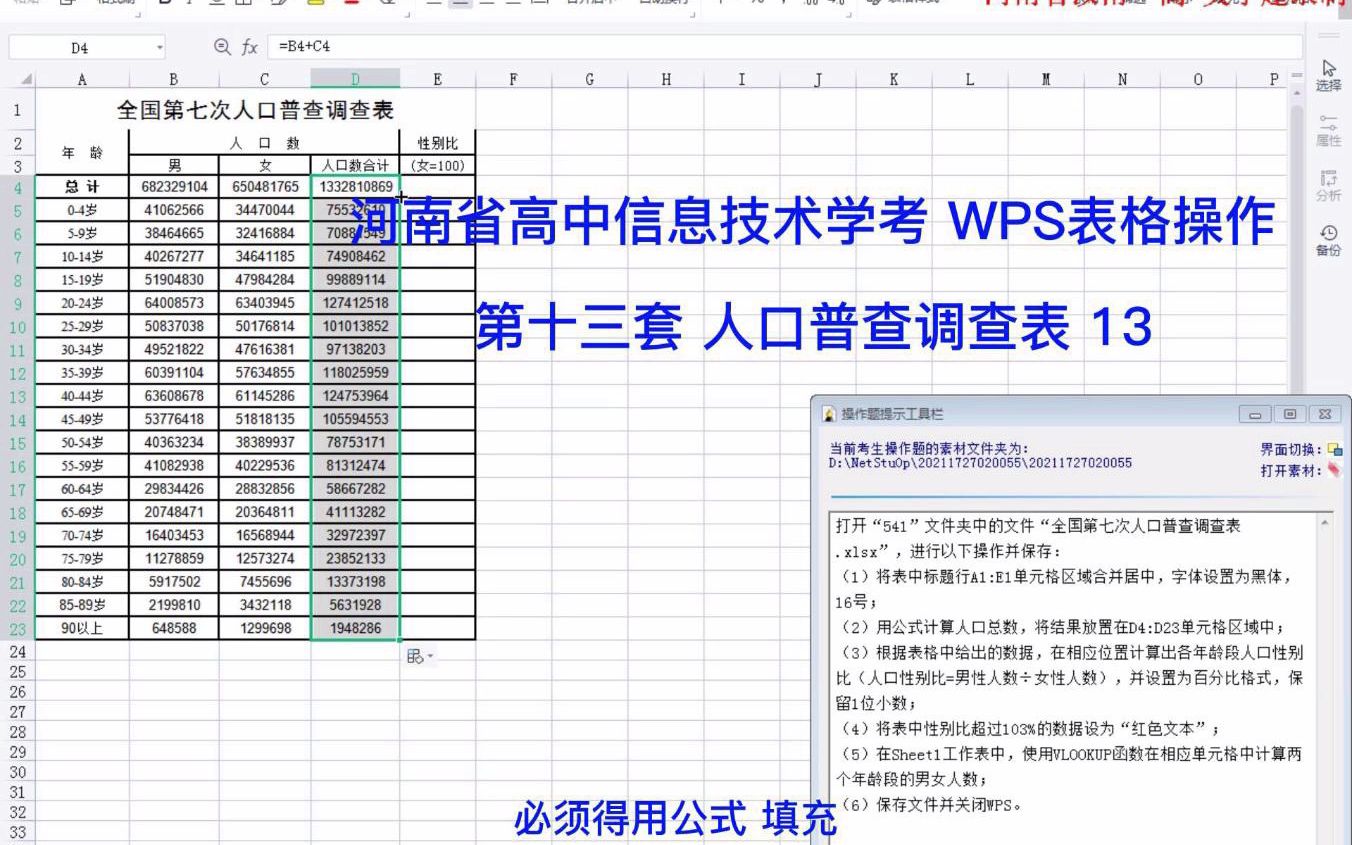Click the 界面切换 icon in hint toolbar
The height and width of the screenshot is (845, 1352).
point(1334,450)
